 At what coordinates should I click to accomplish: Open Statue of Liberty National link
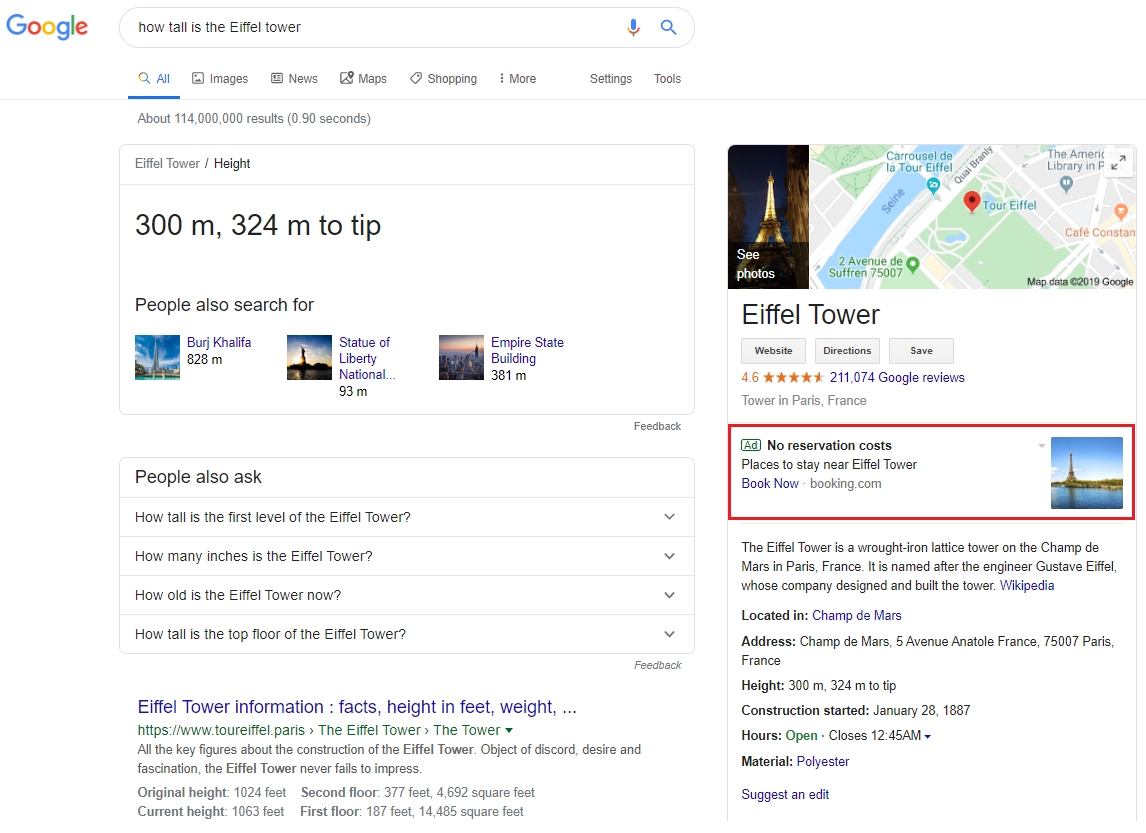pyautogui.click(x=367, y=358)
